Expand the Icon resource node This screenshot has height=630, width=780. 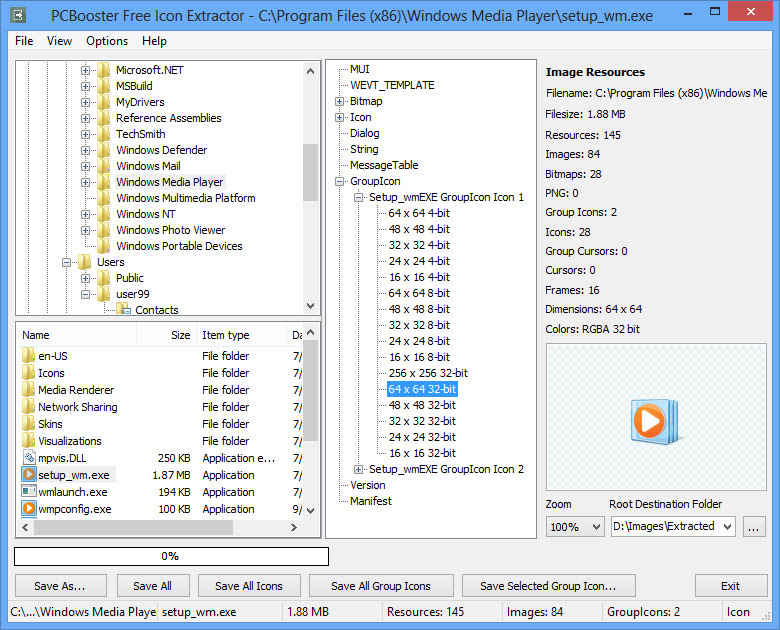[x=339, y=117]
